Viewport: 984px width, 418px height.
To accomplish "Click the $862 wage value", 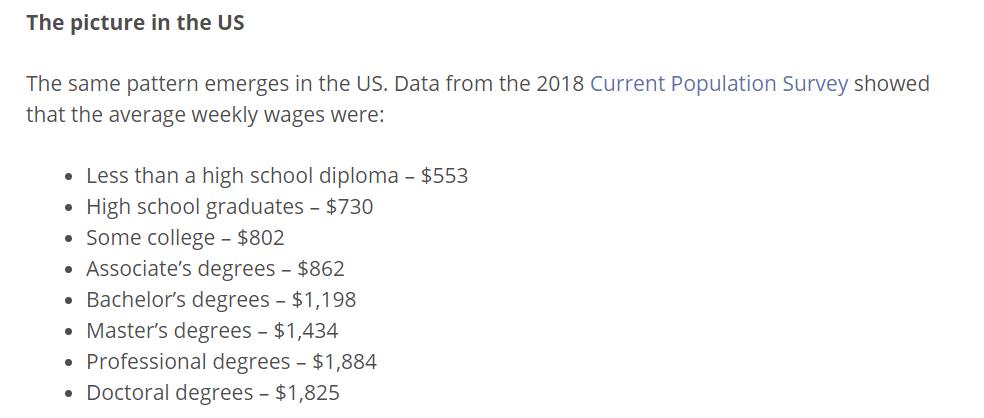I will pyautogui.click(x=321, y=269).
